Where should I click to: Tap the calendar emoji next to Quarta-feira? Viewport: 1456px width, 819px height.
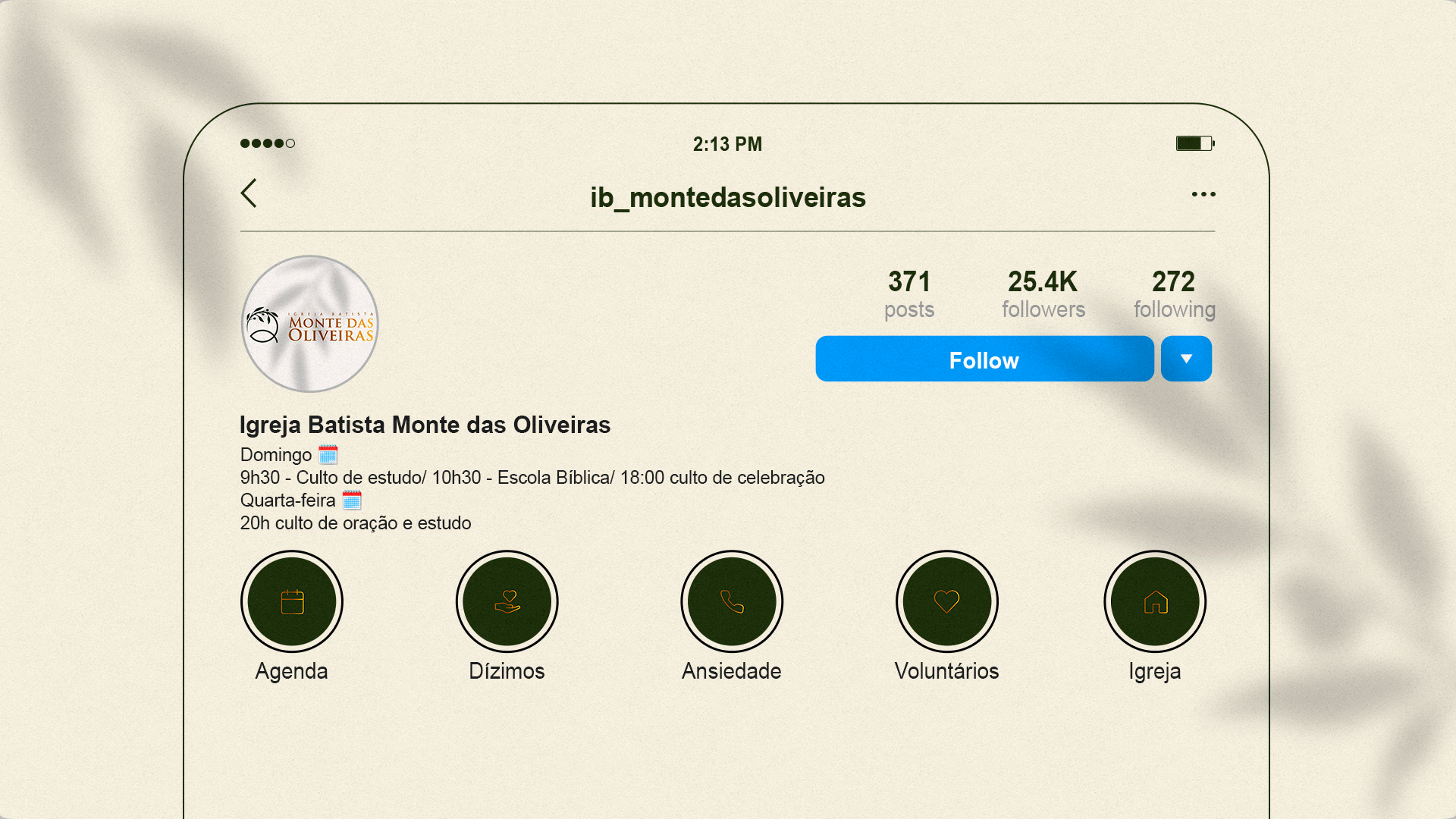pos(352,500)
